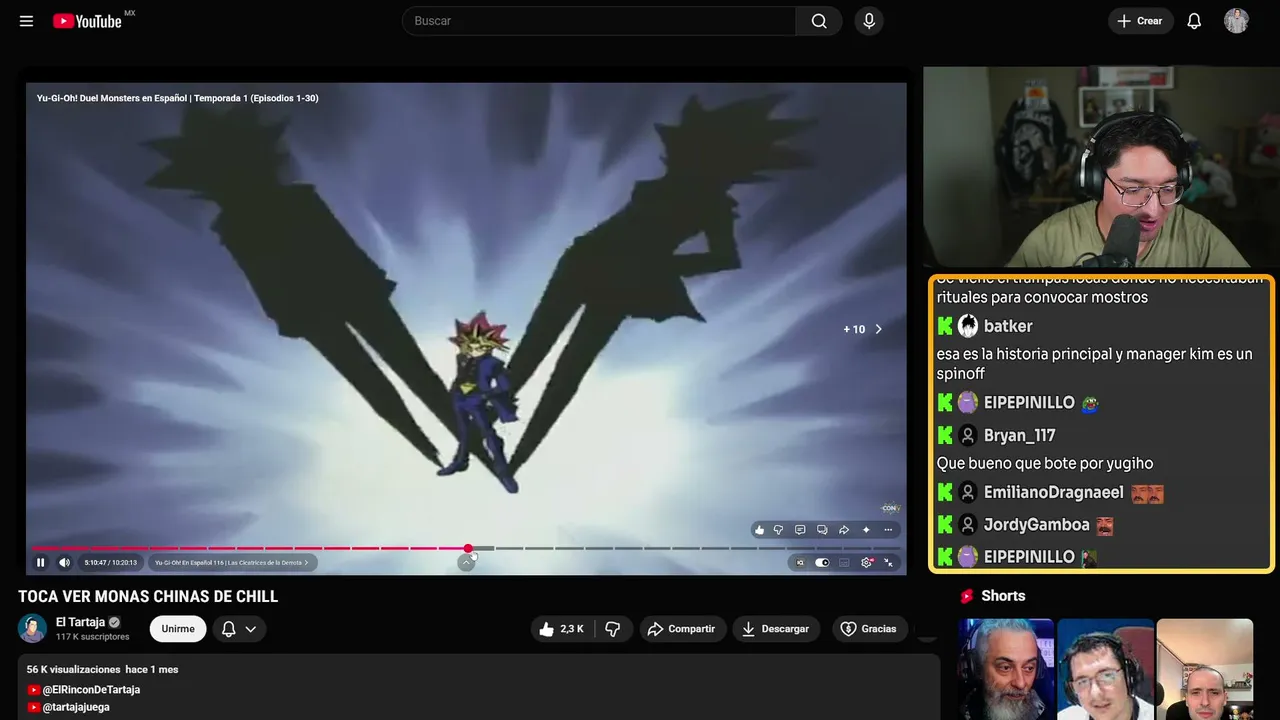Dislike the video below the player
This screenshot has height=720, width=1280.
point(613,629)
